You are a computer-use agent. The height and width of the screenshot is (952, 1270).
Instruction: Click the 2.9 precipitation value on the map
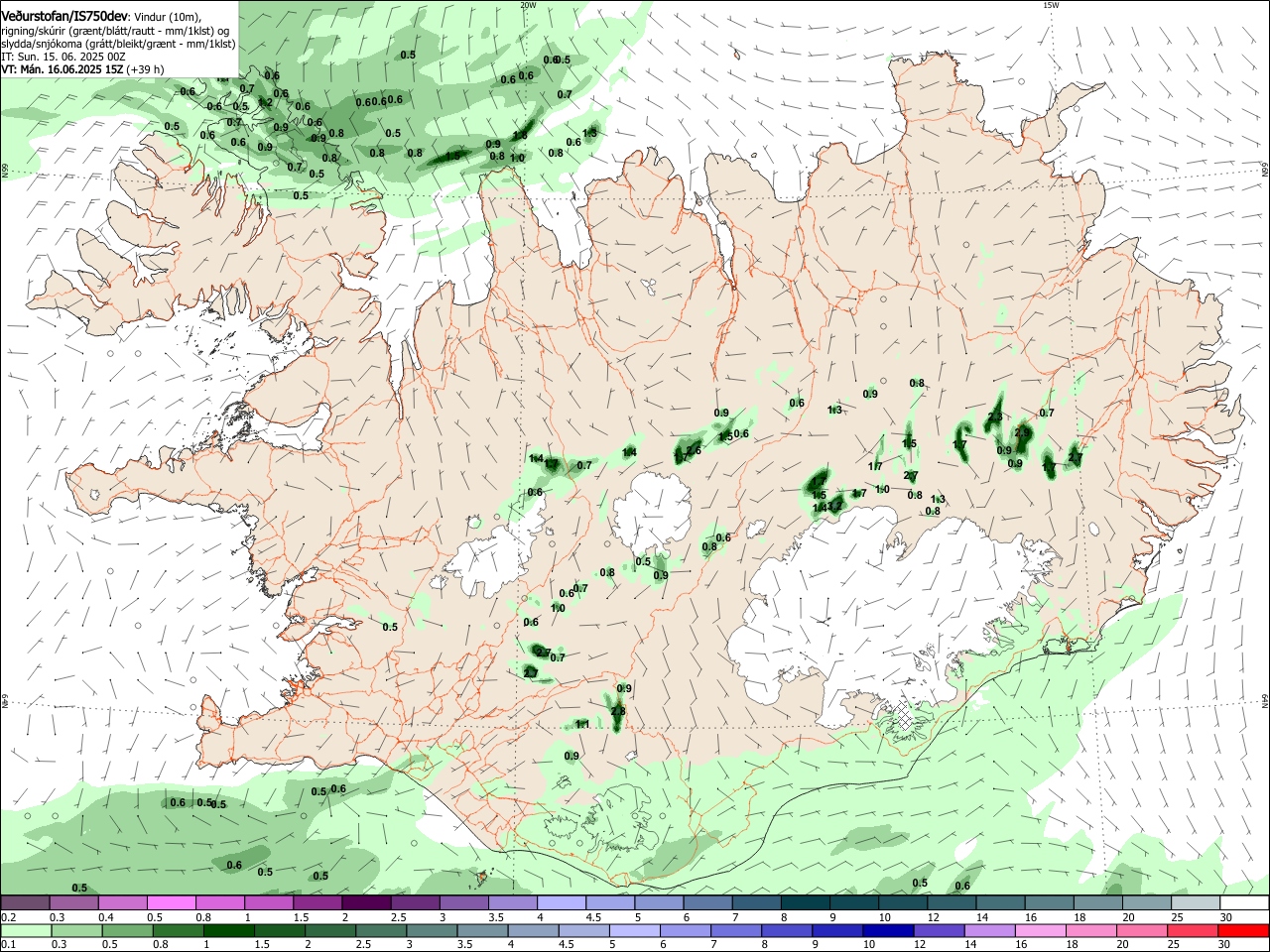[1023, 432]
